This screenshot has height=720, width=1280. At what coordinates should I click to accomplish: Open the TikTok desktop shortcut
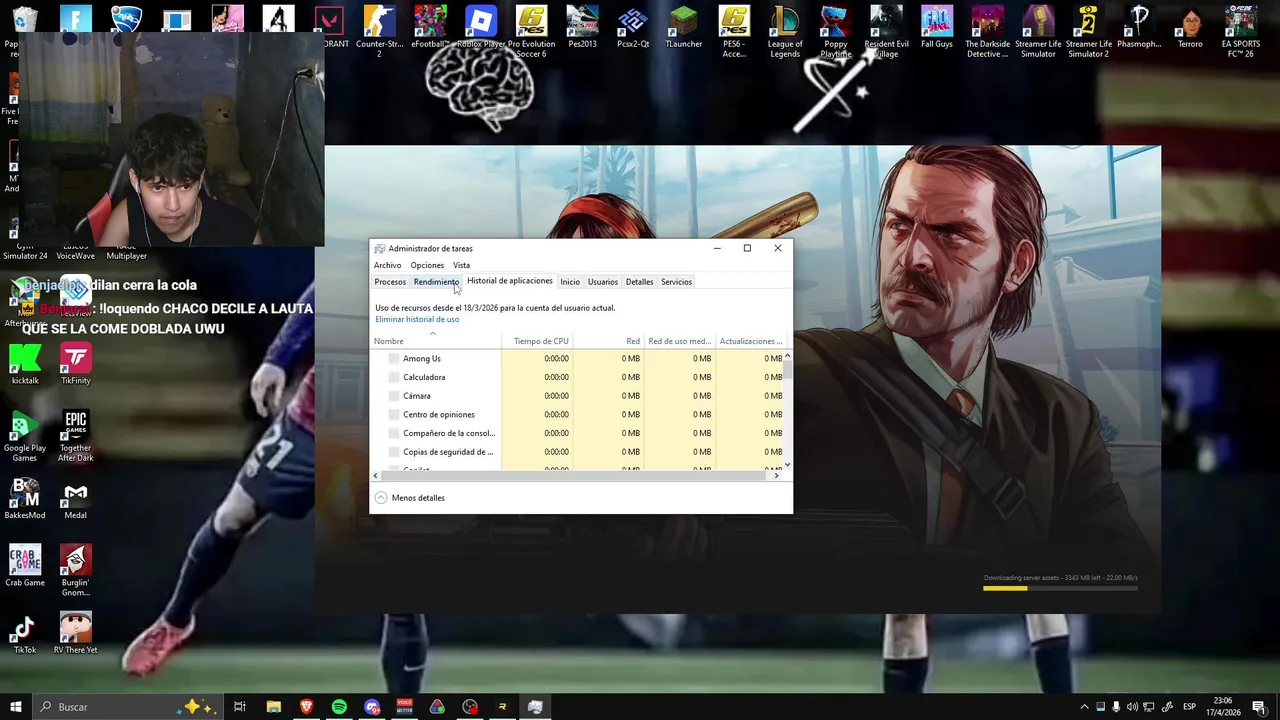coord(25,634)
